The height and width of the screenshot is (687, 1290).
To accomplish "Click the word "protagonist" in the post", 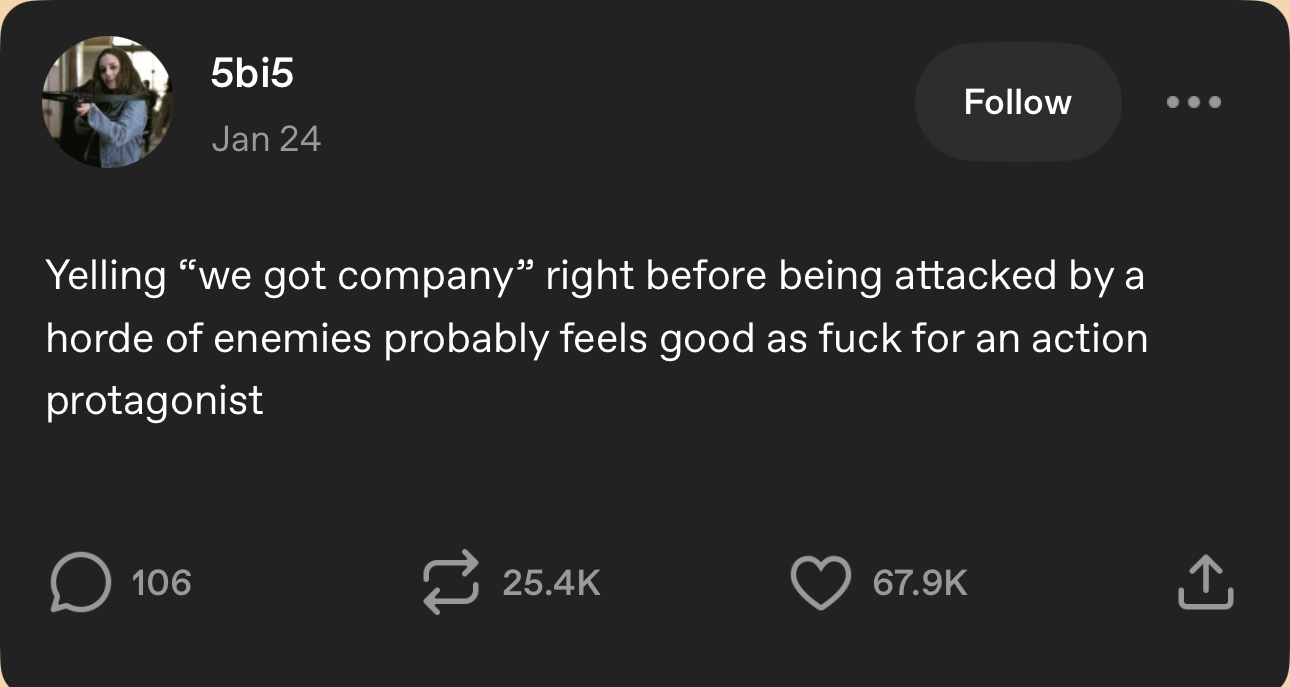I will (155, 401).
